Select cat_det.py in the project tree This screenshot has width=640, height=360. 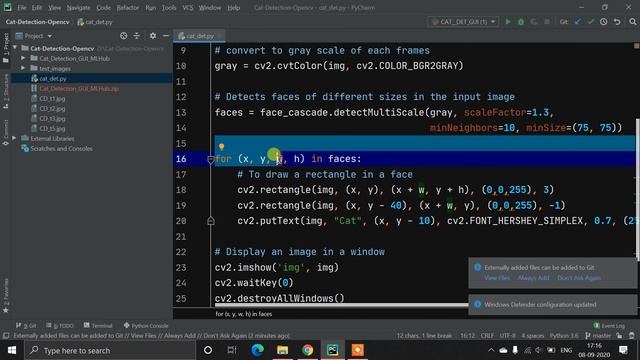pos(53,78)
